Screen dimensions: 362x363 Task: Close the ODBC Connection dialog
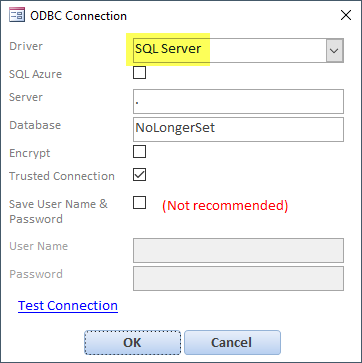tap(346, 15)
